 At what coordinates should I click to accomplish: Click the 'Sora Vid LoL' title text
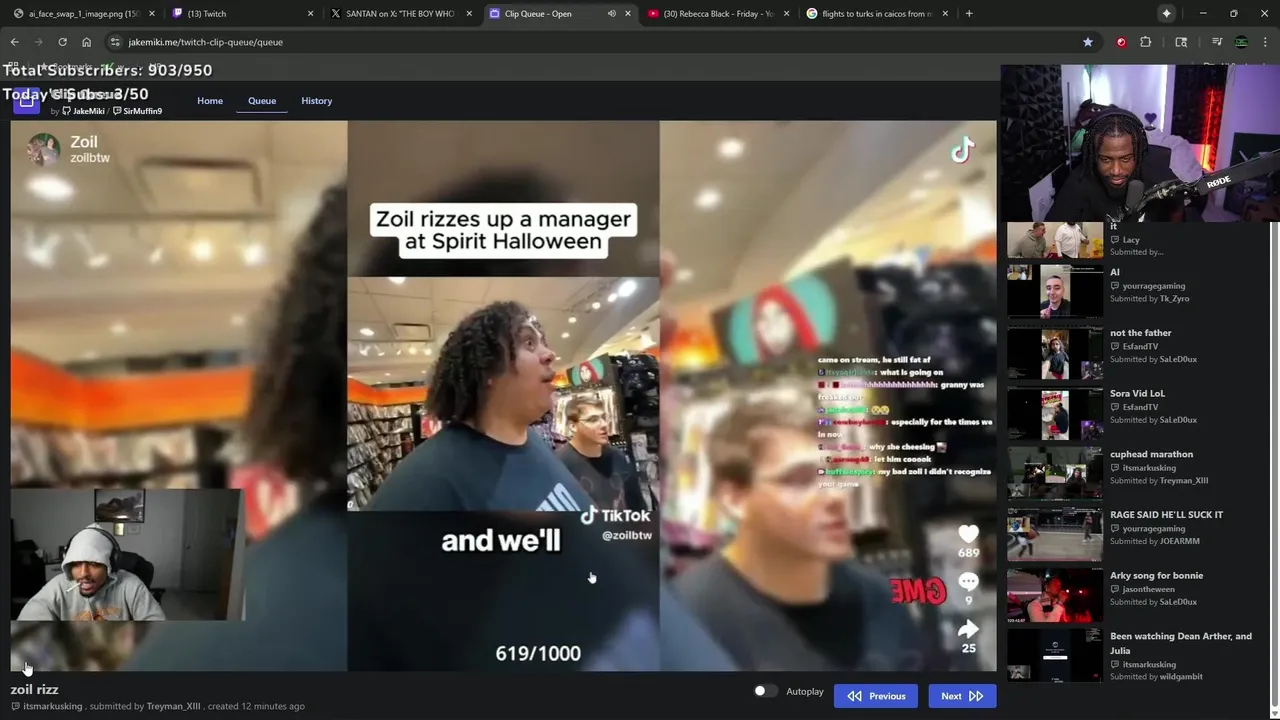click(1137, 394)
